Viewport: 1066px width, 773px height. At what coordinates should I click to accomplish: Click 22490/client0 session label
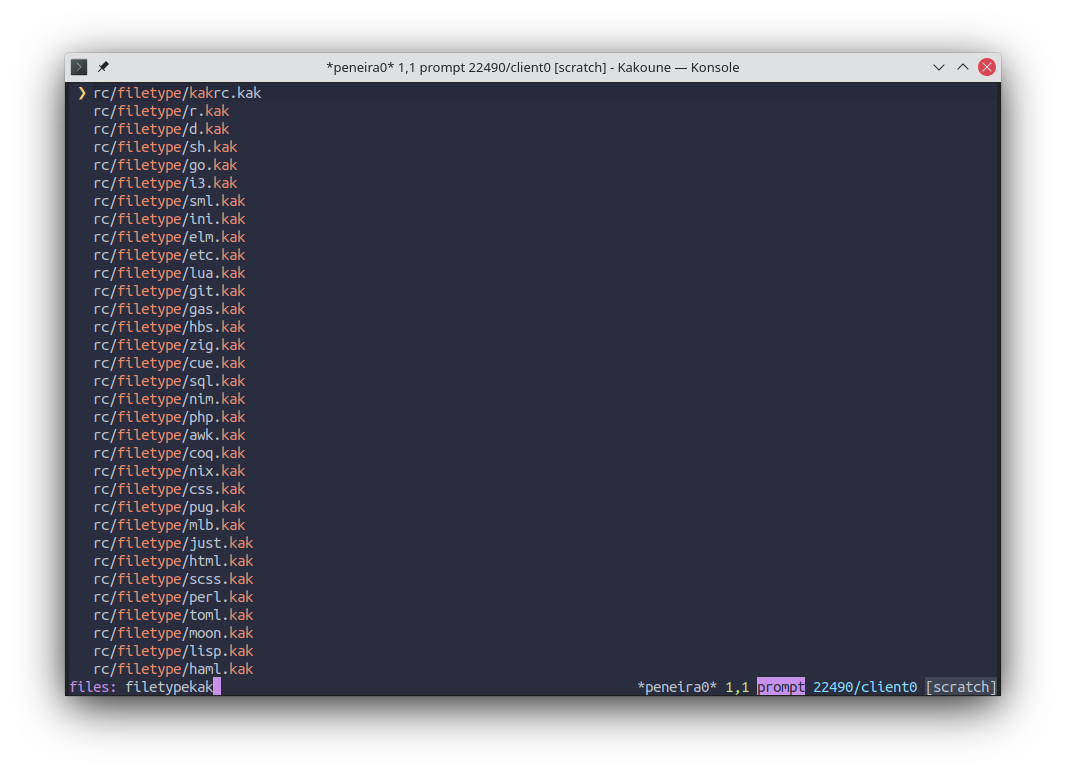[x=865, y=687]
